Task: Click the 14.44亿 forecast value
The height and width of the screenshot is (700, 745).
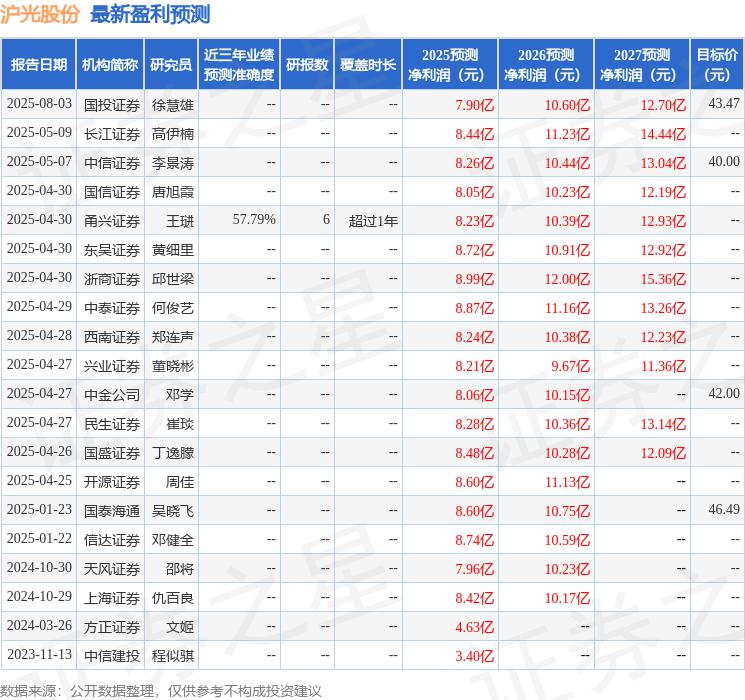Action: tap(663, 134)
